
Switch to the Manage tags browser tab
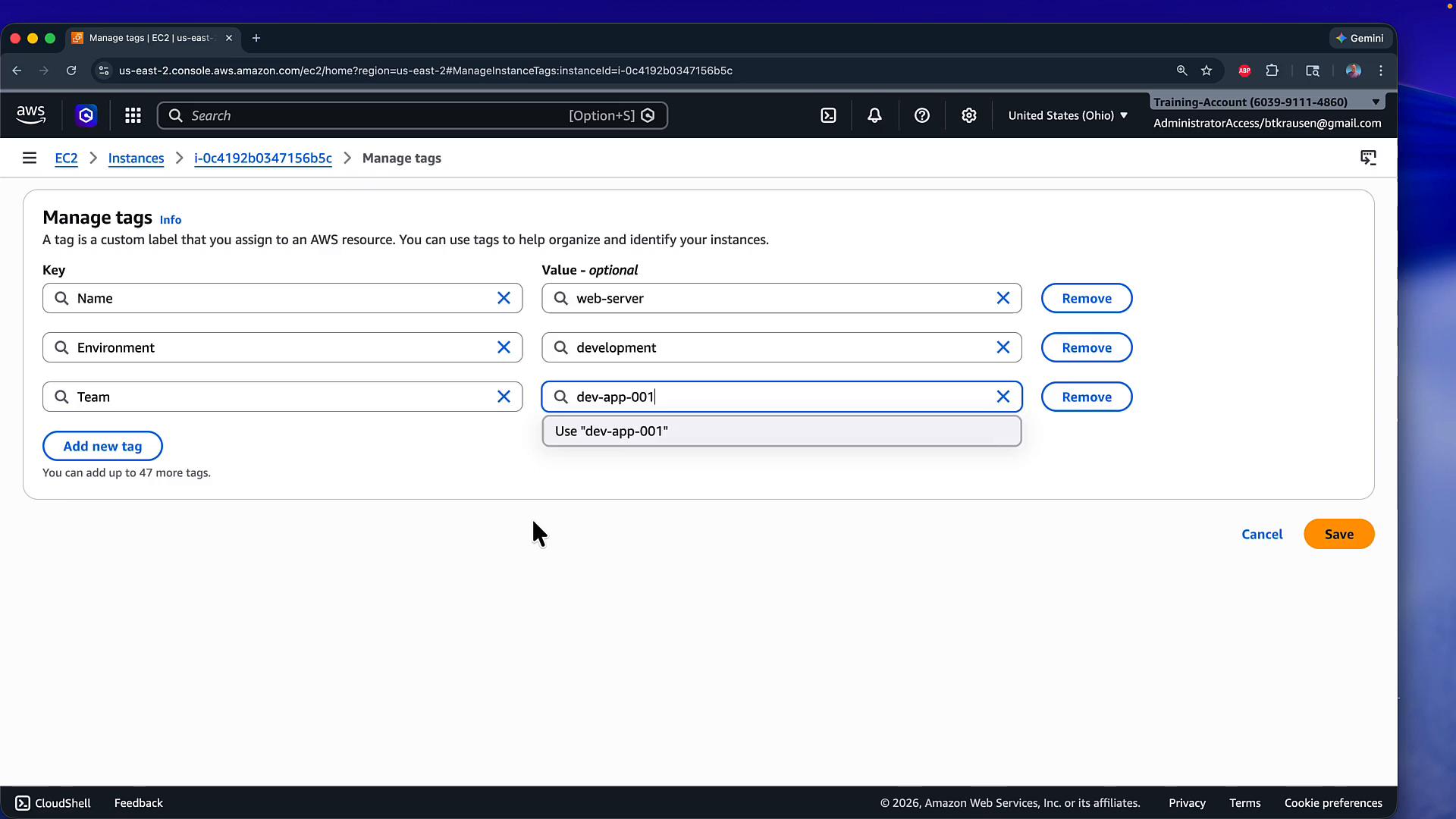click(152, 38)
